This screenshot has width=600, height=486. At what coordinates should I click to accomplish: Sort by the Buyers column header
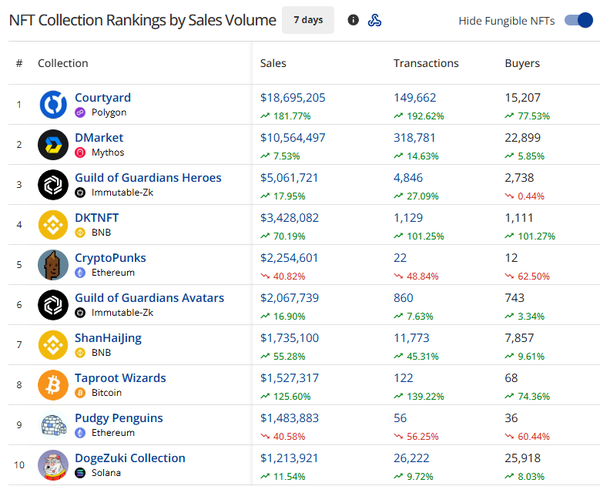(522, 63)
